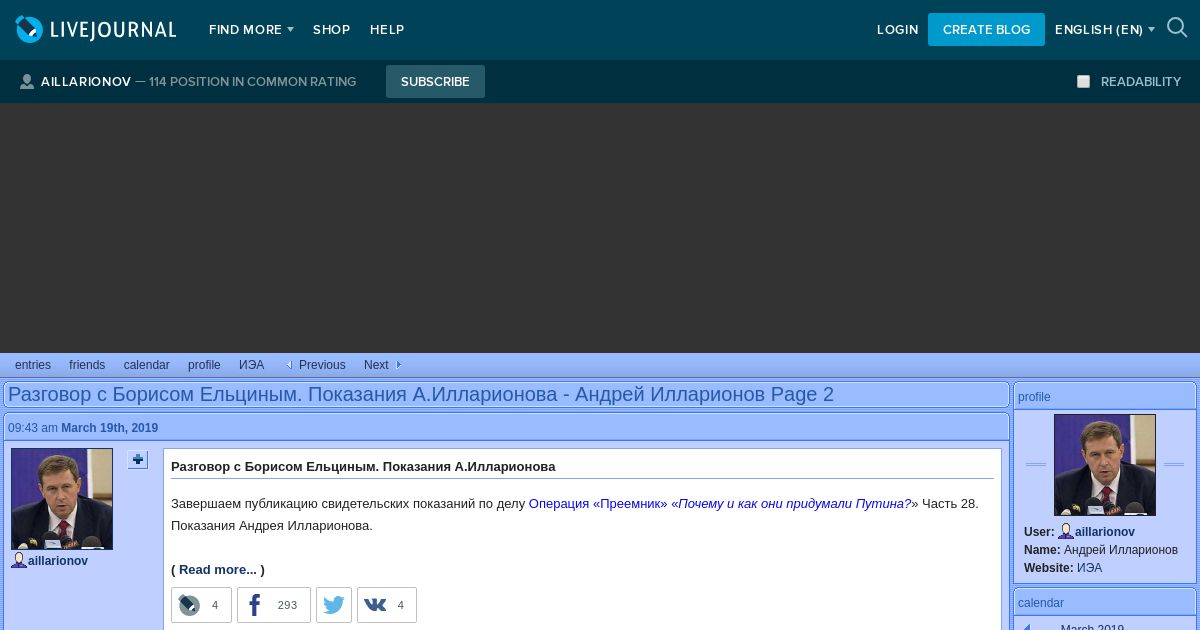Subscribe to aillarionov's journal
The height and width of the screenshot is (630, 1200).
[435, 82]
